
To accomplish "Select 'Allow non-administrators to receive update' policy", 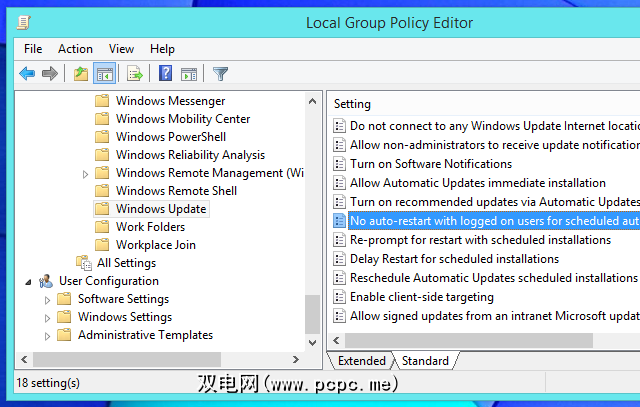I will point(495,145).
